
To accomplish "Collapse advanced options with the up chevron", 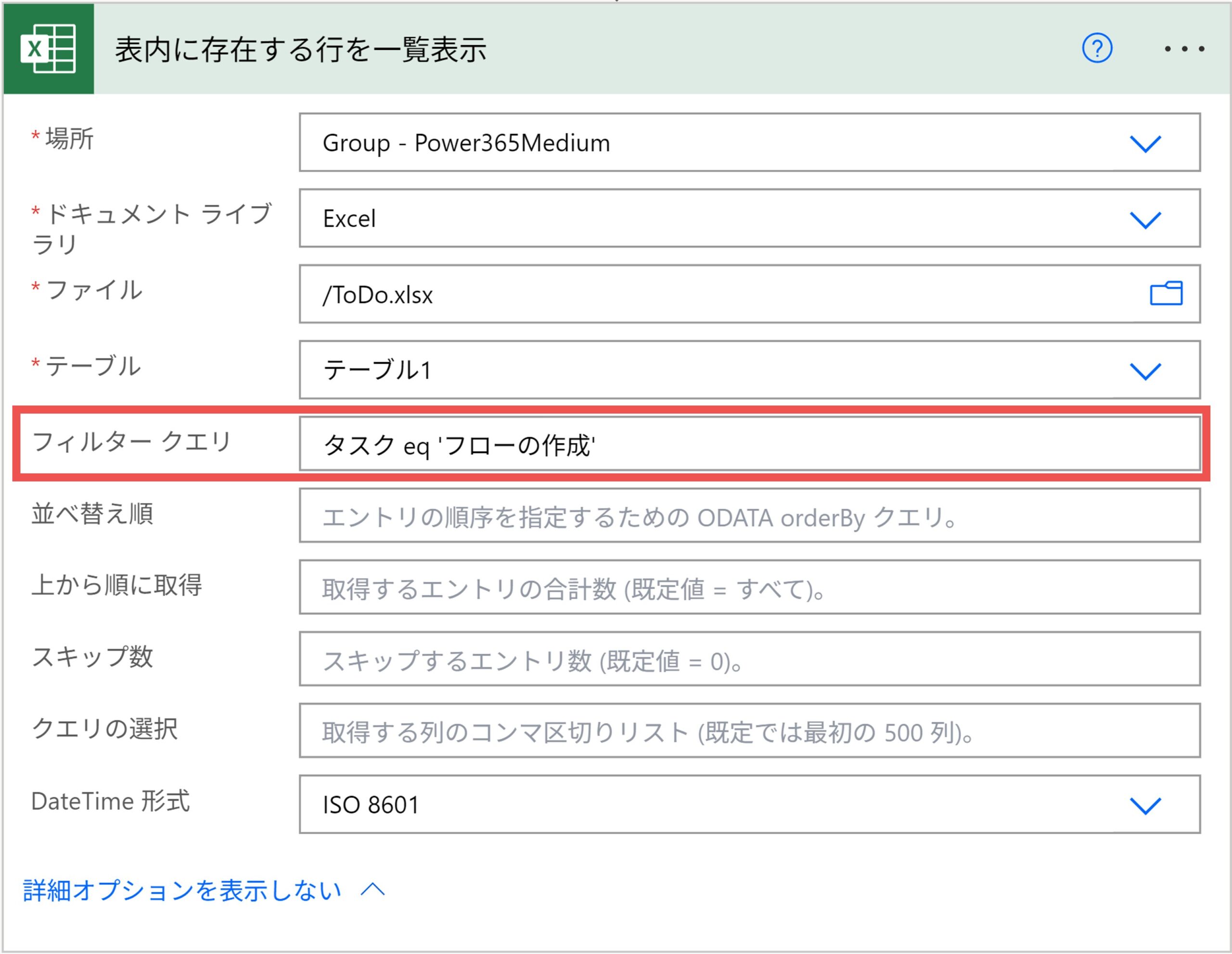I will tap(372, 890).
